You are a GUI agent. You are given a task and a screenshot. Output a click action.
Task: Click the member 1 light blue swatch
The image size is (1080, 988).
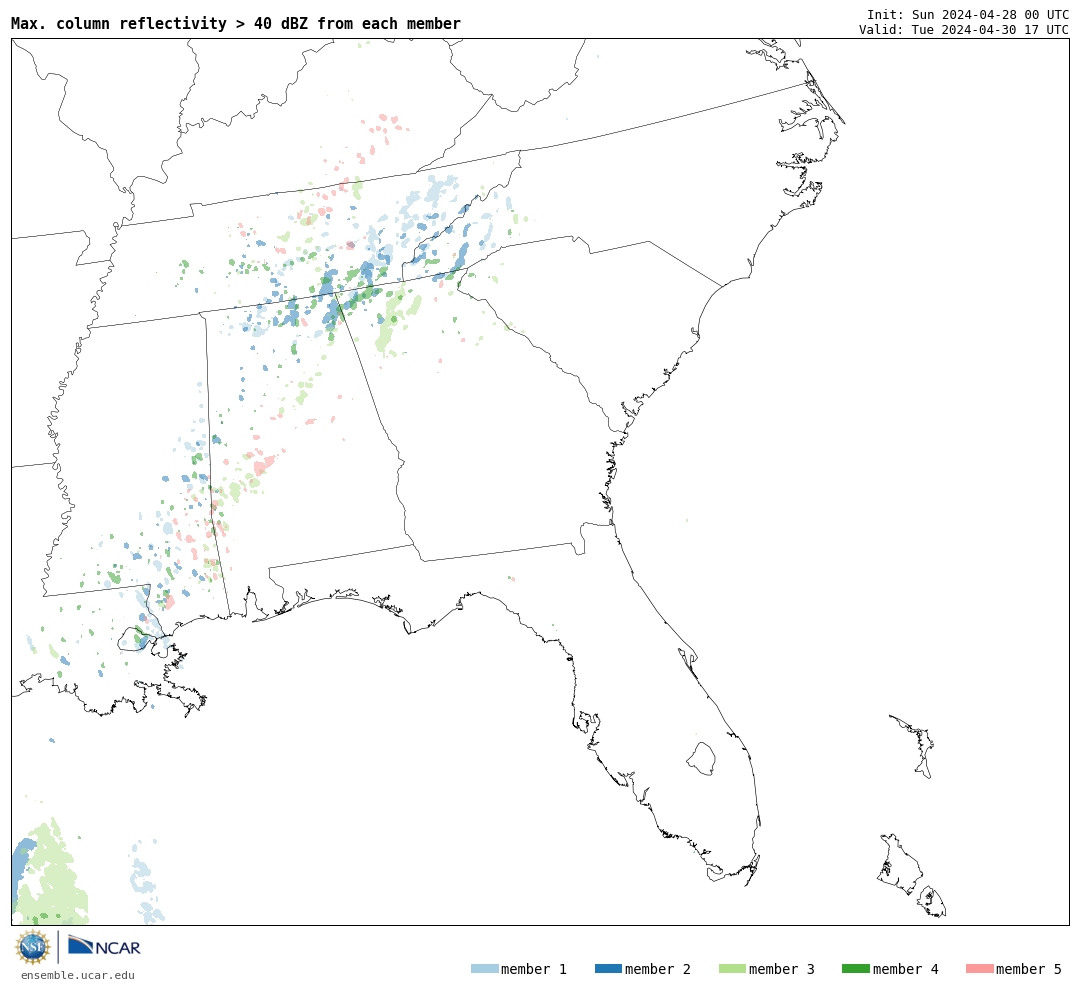484,969
